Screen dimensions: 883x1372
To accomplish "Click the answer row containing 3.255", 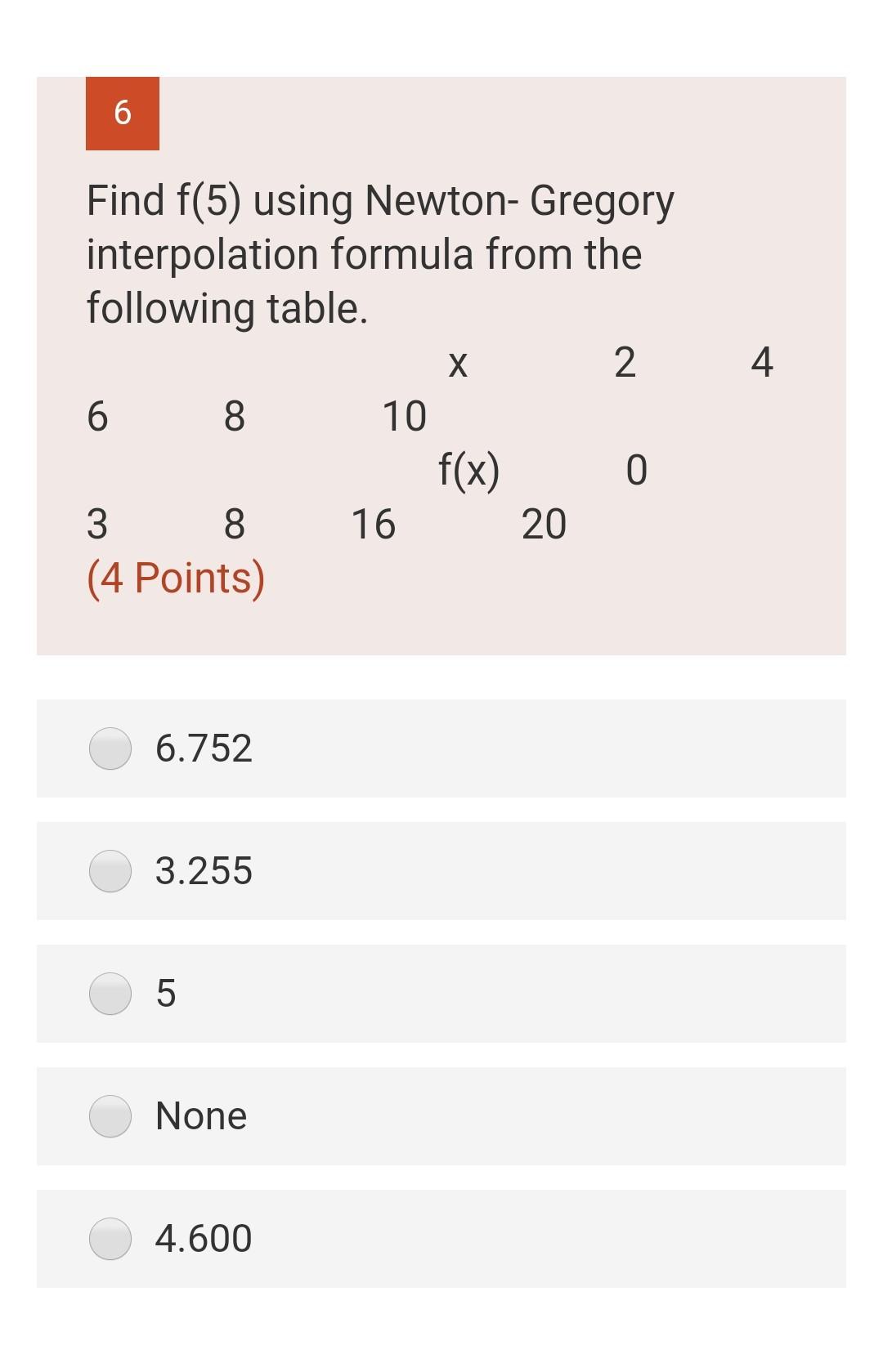I will (441, 871).
